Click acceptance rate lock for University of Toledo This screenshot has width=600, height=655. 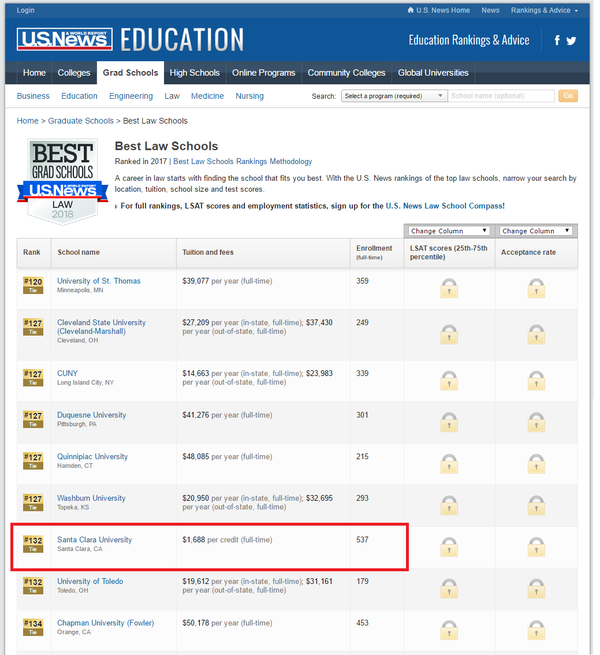(536, 589)
